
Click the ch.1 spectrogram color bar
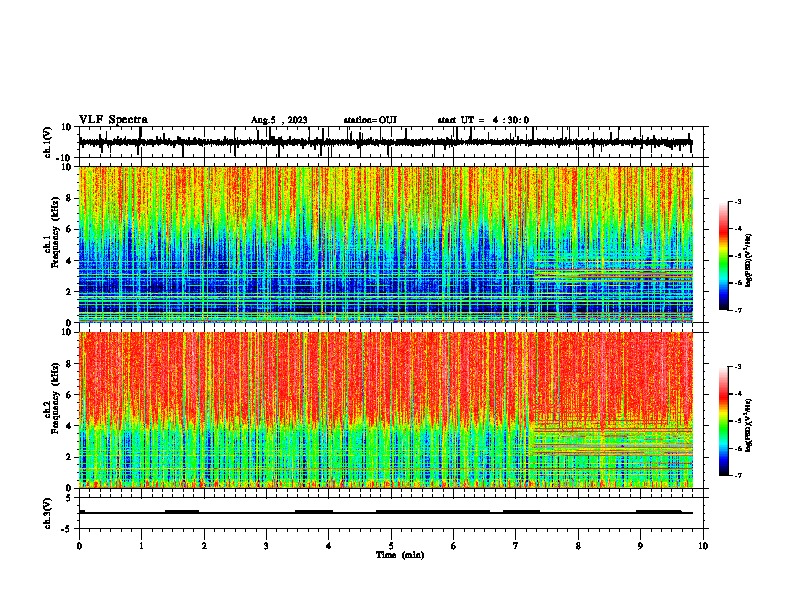coord(724,256)
